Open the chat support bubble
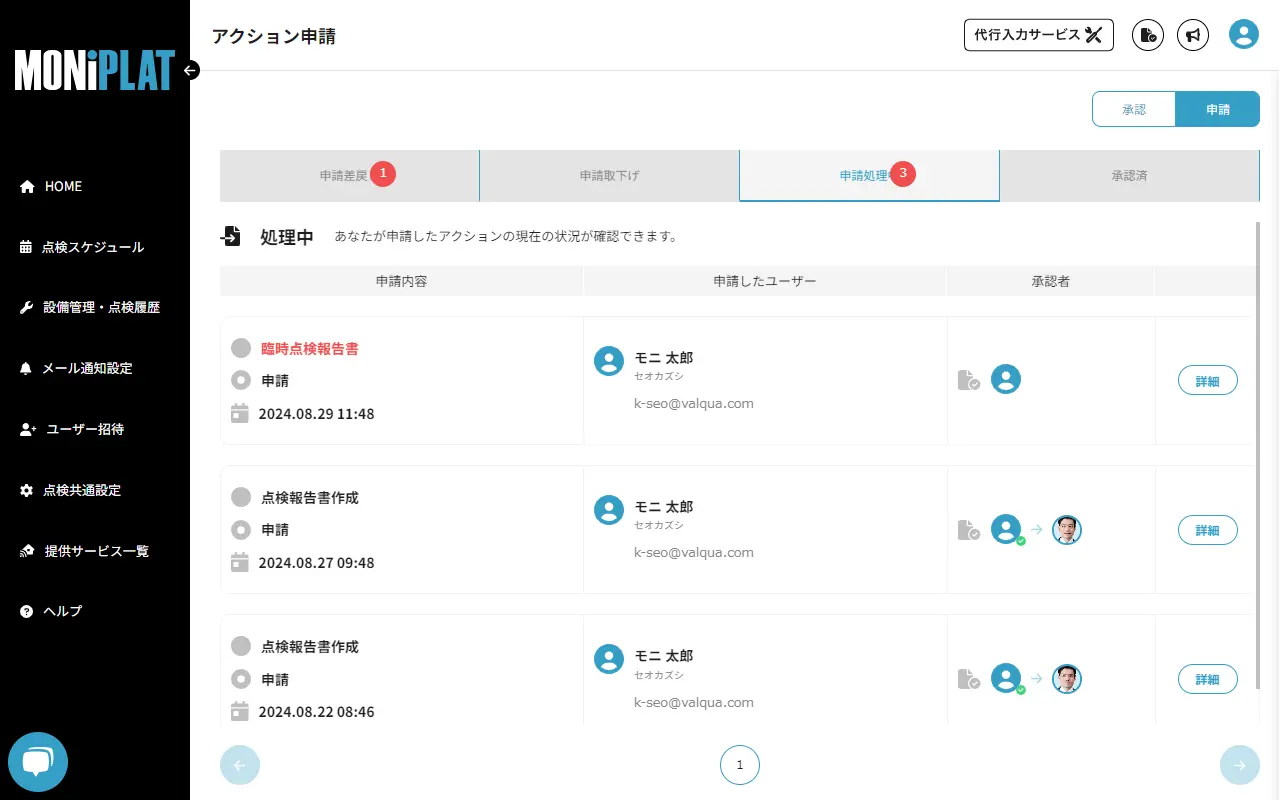 38,762
